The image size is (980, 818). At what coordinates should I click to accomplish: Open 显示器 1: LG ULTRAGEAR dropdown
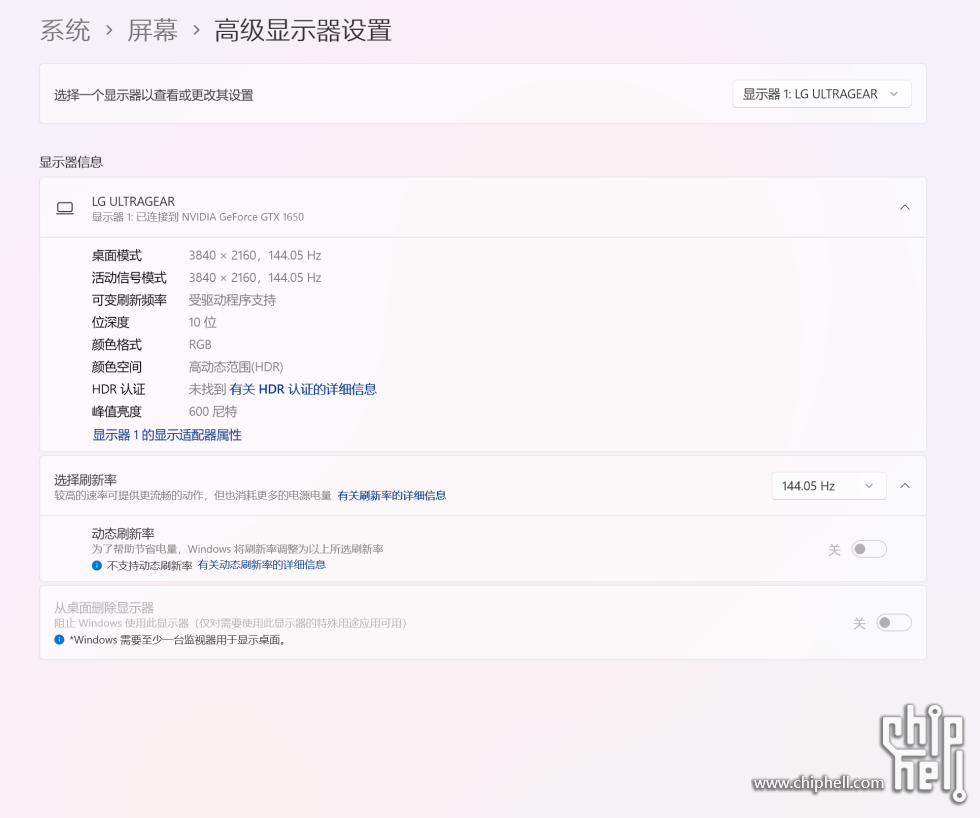point(821,94)
